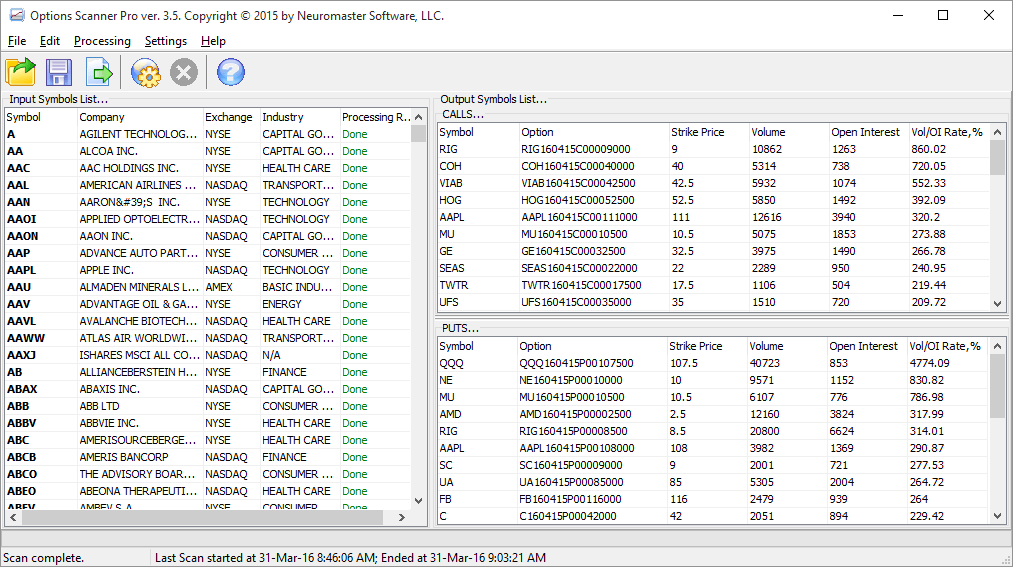Click the Stop scan X icon
The height and width of the screenshot is (567, 1013).
tap(184, 72)
